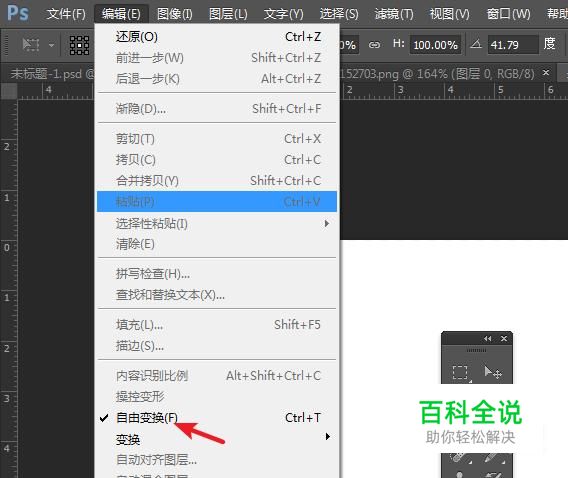Choose 拷贝(C) menu entry

[x=217, y=160]
